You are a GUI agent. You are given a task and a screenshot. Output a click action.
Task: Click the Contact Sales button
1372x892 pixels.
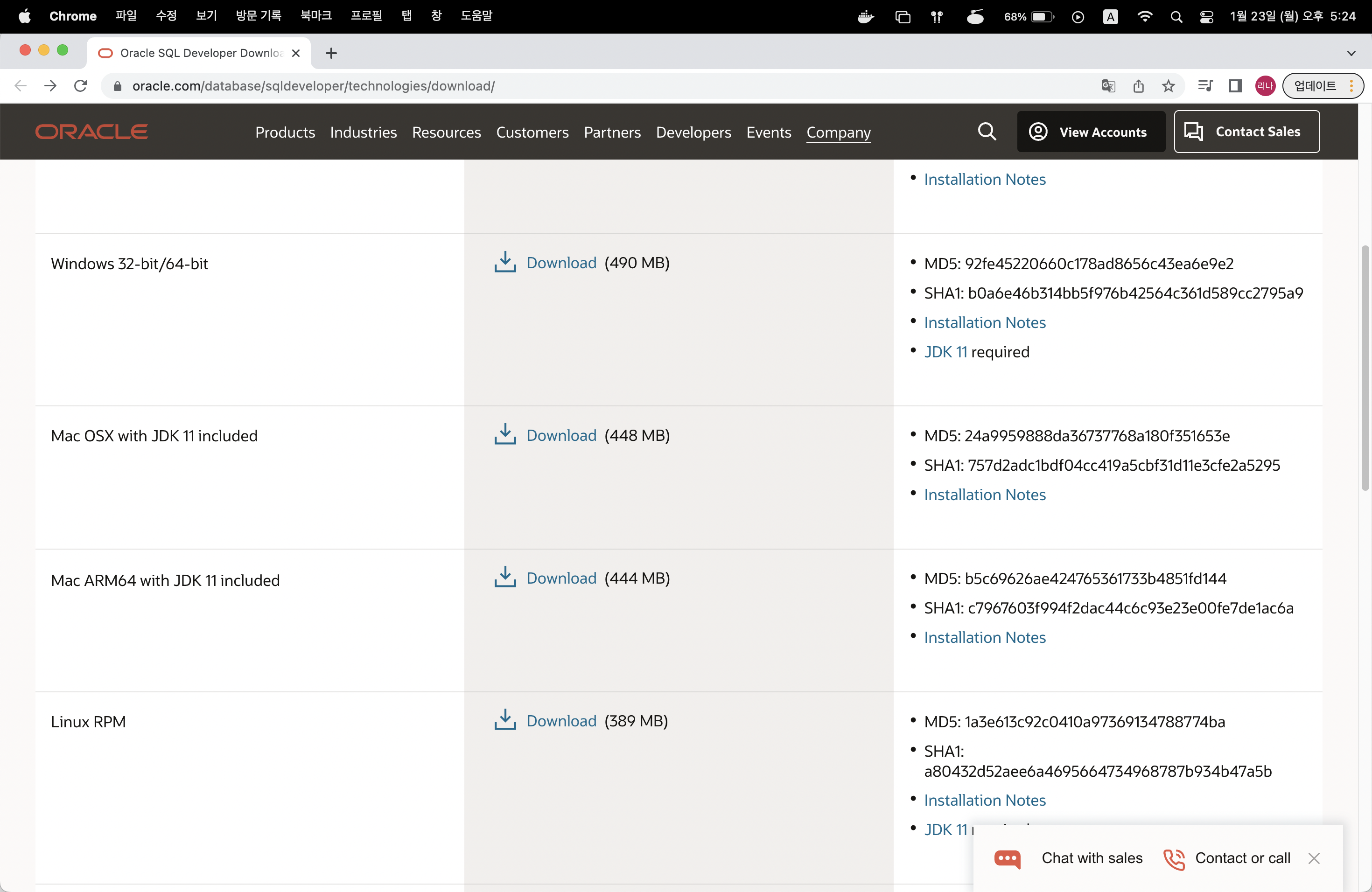click(1246, 132)
